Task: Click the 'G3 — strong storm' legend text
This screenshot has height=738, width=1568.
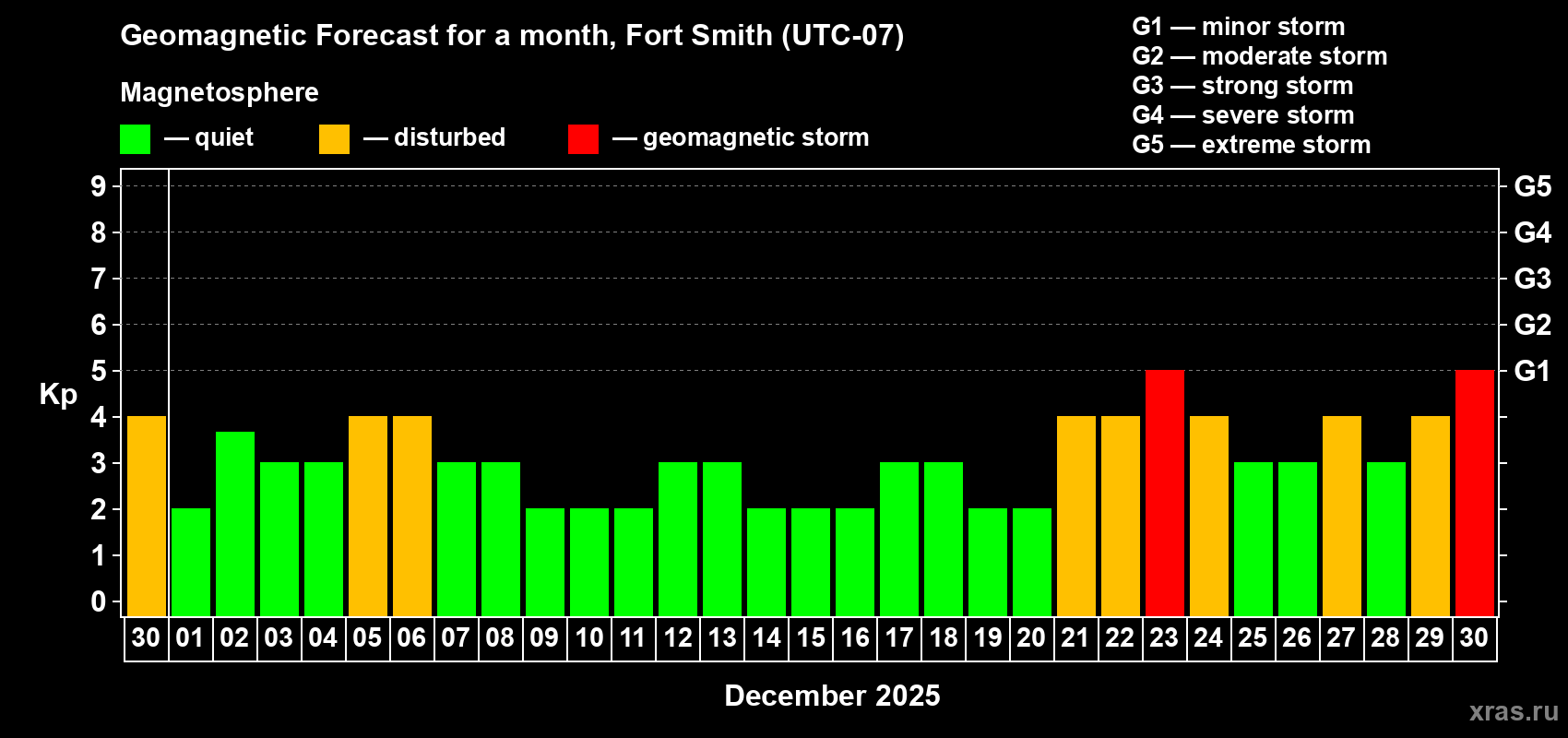Action: pyautogui.click(x=1242, y=86)
